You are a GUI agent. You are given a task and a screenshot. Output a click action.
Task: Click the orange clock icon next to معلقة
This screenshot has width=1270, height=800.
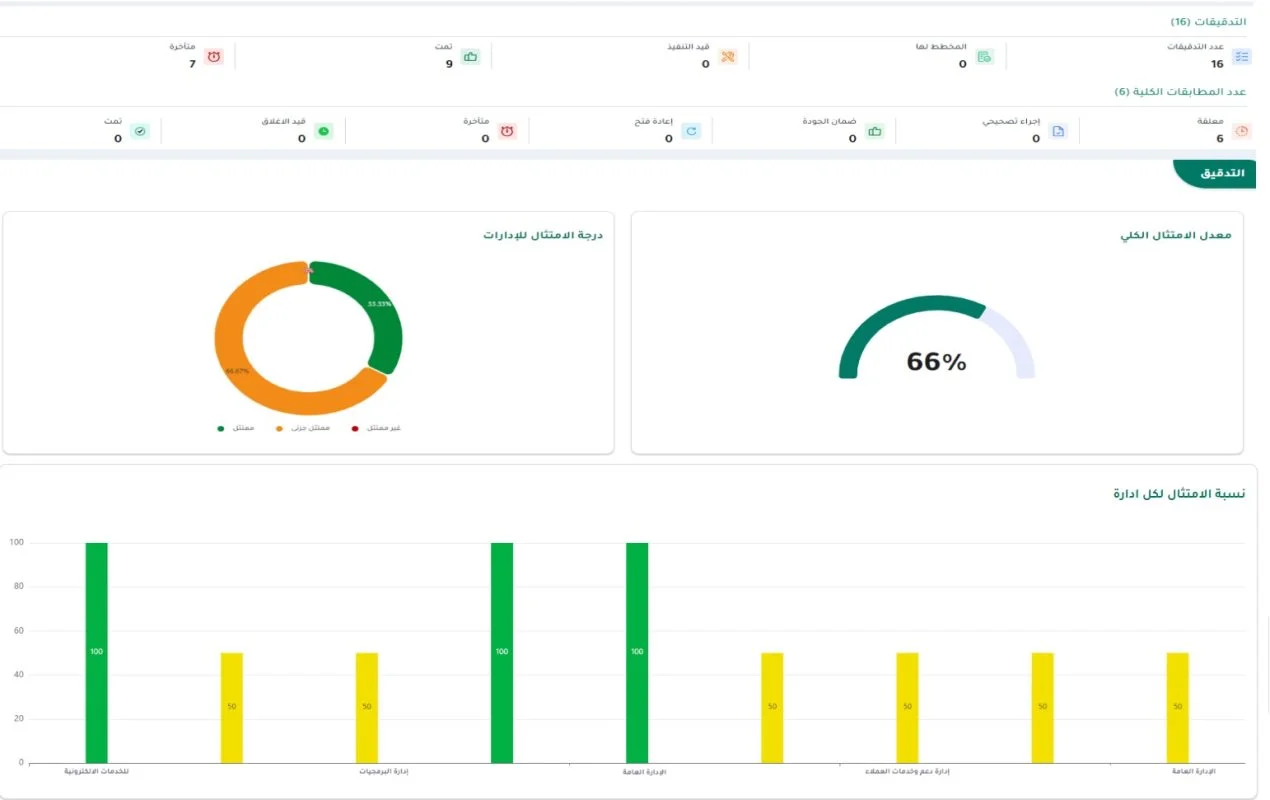[x=1240, y=130]
